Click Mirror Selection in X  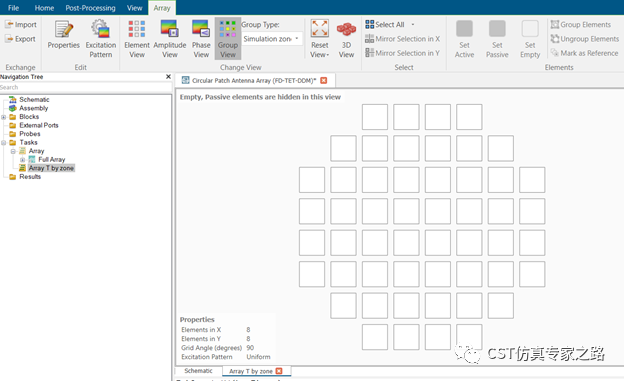(402, 39)
